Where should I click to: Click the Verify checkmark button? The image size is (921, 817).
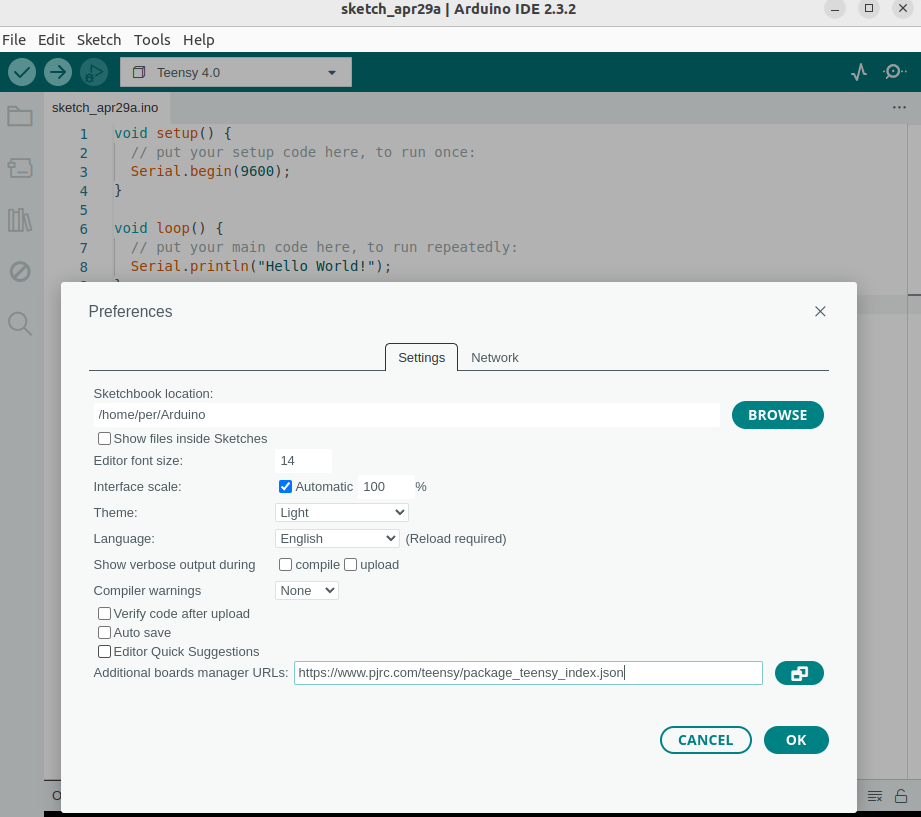click(22, 72)
